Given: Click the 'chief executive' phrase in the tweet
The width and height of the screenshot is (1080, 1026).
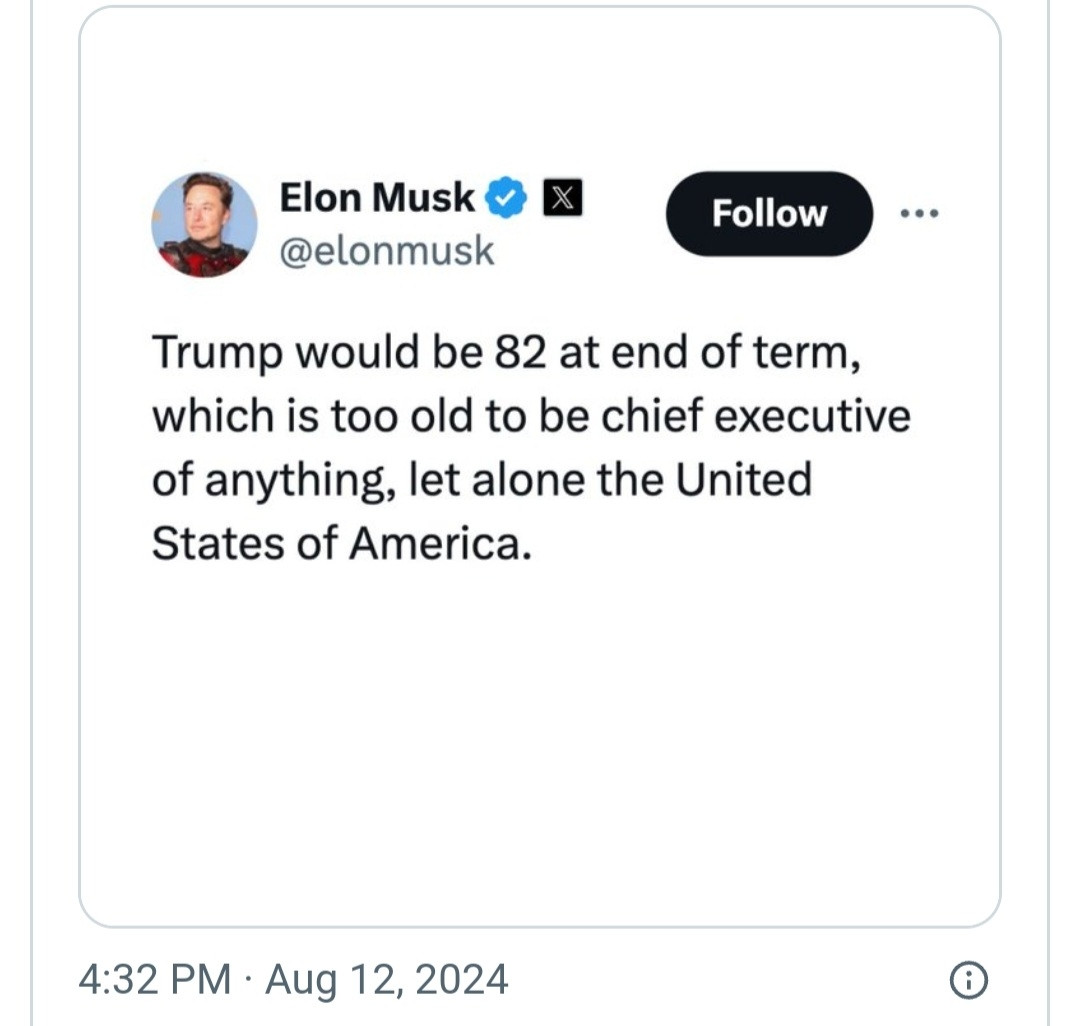Looking at the screenshot, I should [x=756, y=416].
